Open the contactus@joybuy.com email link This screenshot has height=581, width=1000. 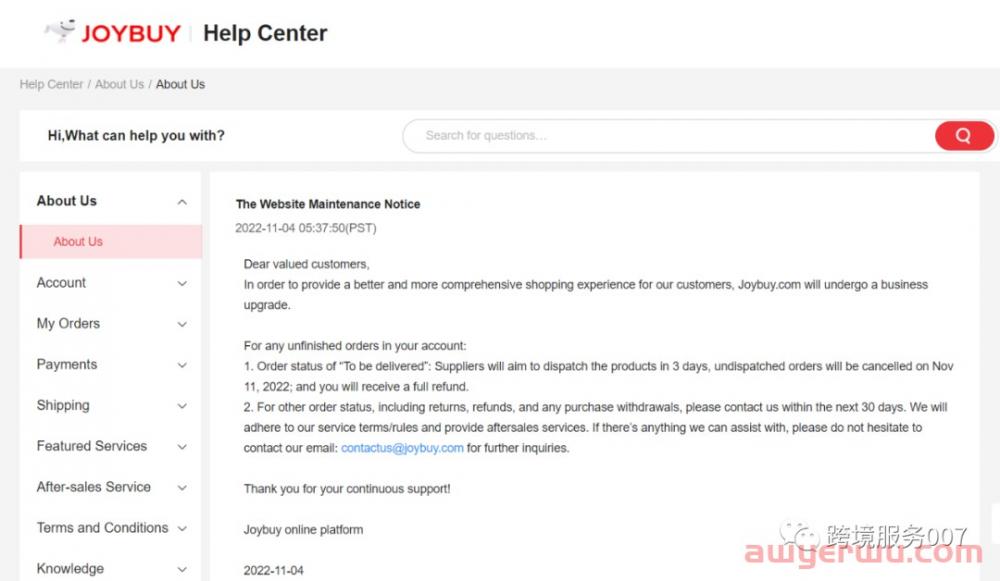[x=402, y=448]
